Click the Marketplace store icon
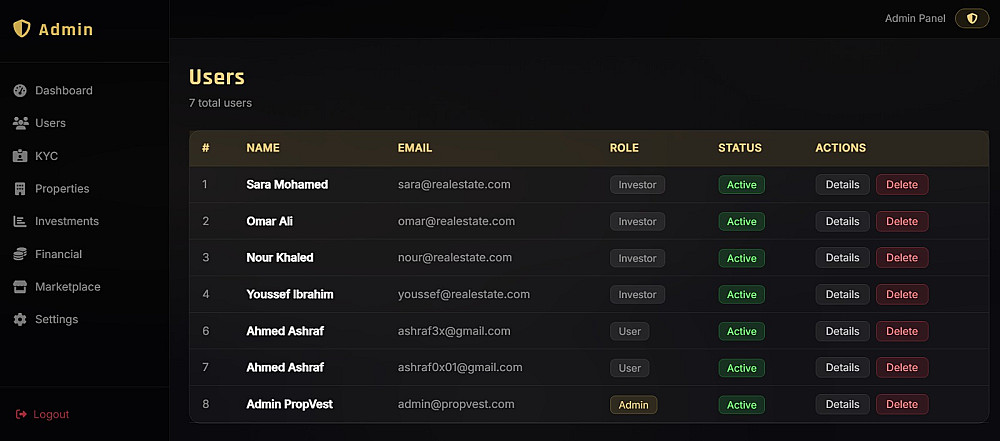Screen dimensions: 1000x441 point(20,287)
